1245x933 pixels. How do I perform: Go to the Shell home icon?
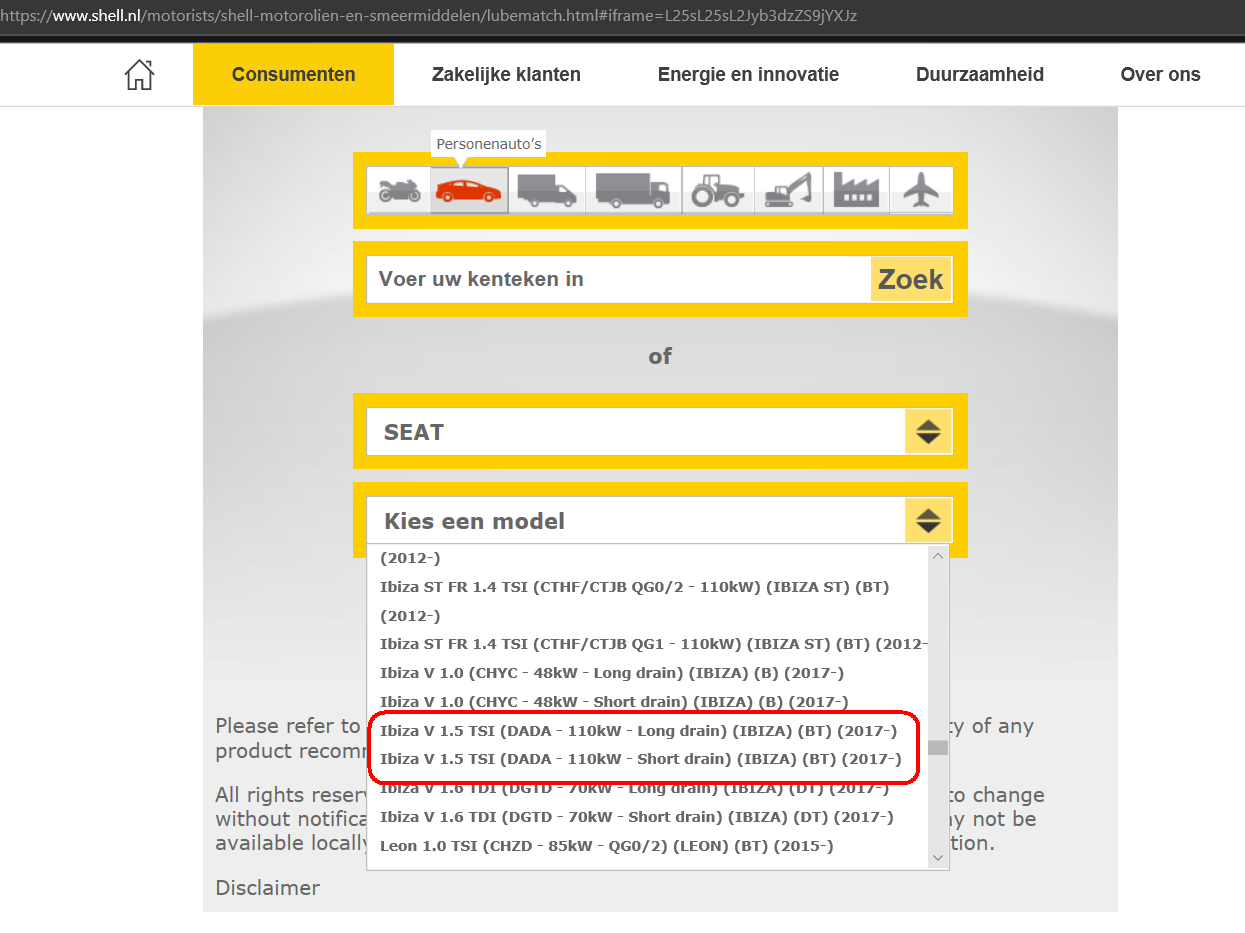pos(139,74)
